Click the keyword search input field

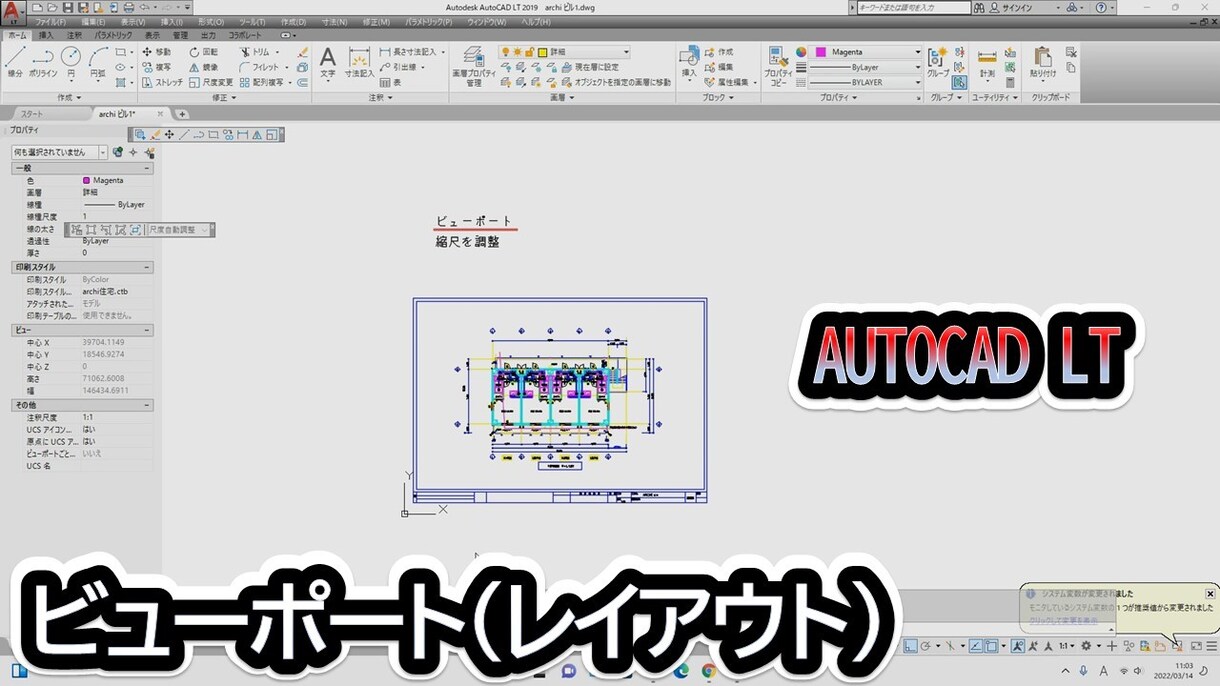[x=914, y=7]
